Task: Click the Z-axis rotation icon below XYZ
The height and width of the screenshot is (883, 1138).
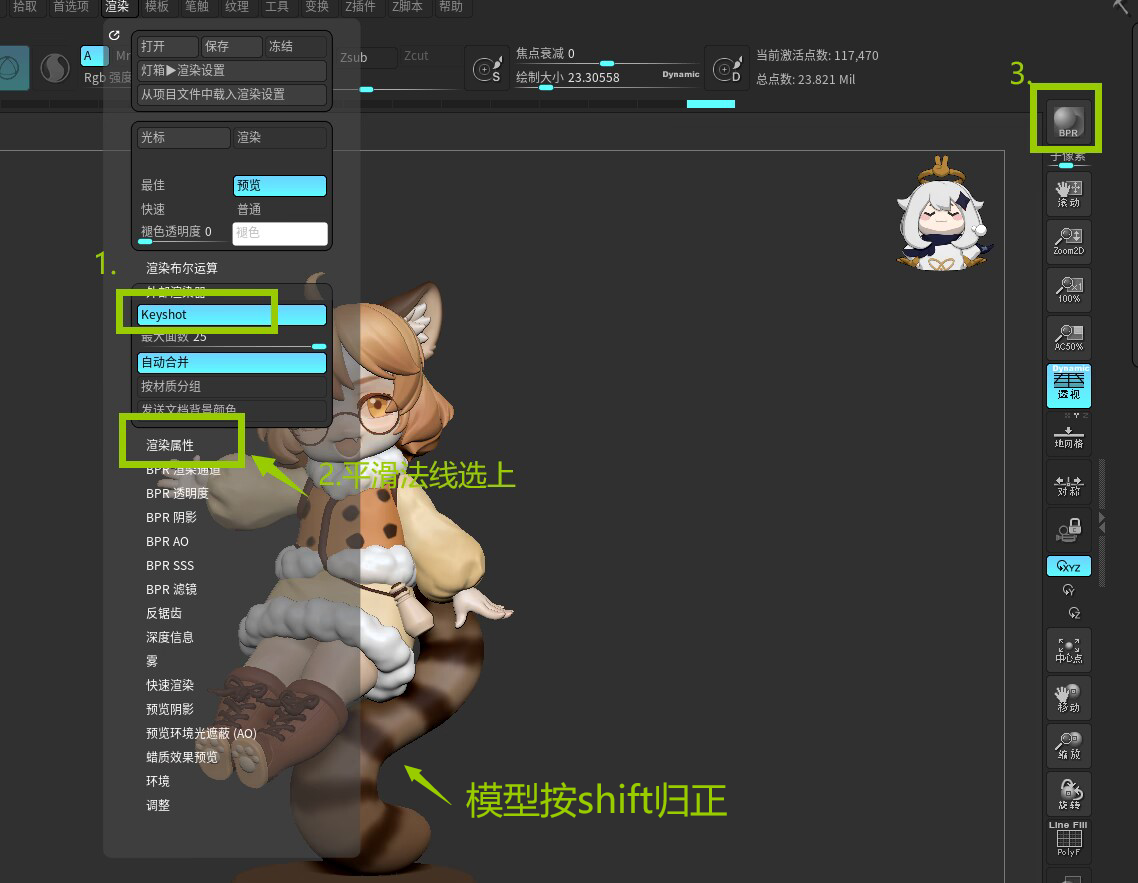Action: tap(1074, 613)
